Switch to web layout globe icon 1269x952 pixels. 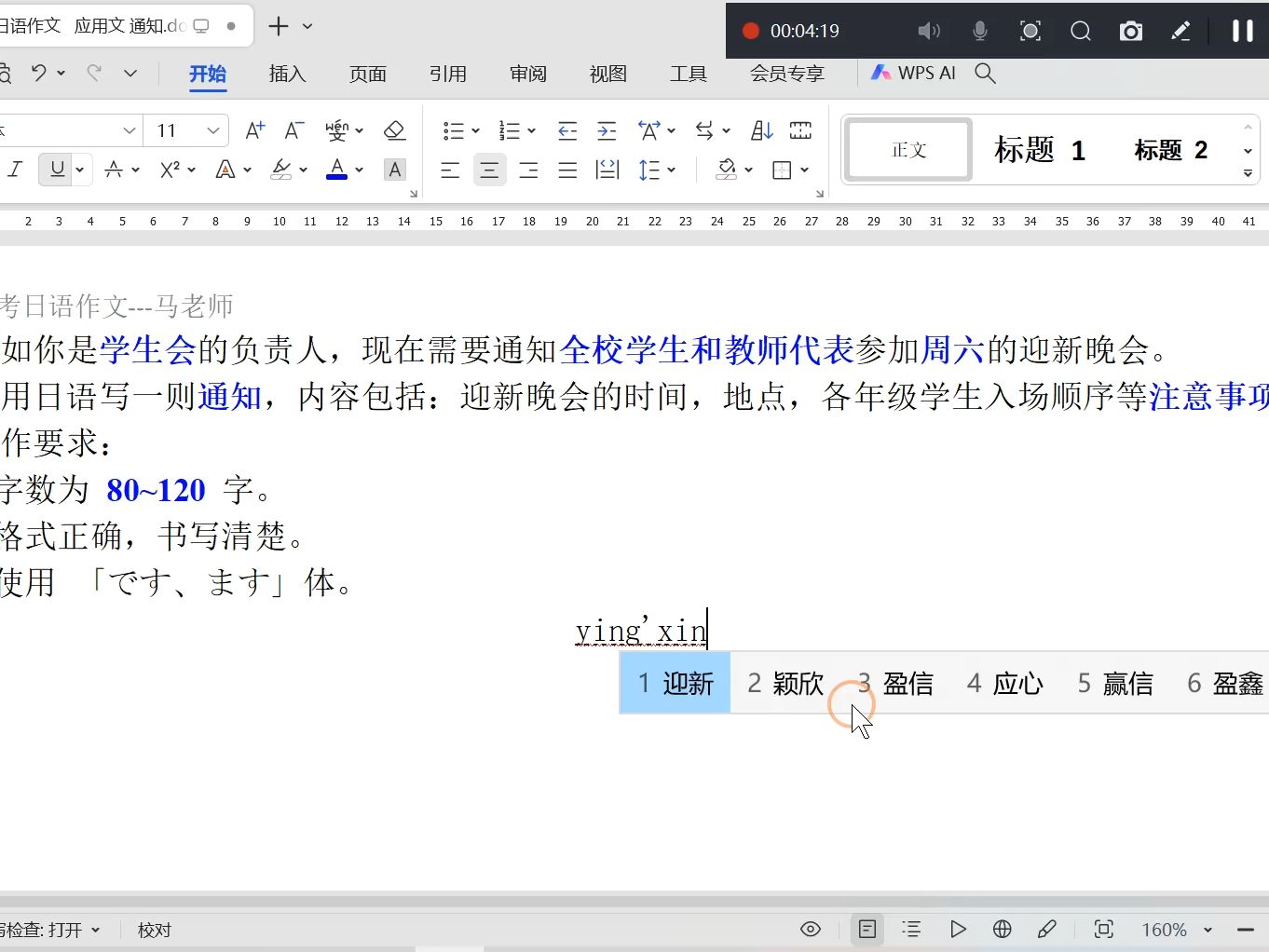1003,930
